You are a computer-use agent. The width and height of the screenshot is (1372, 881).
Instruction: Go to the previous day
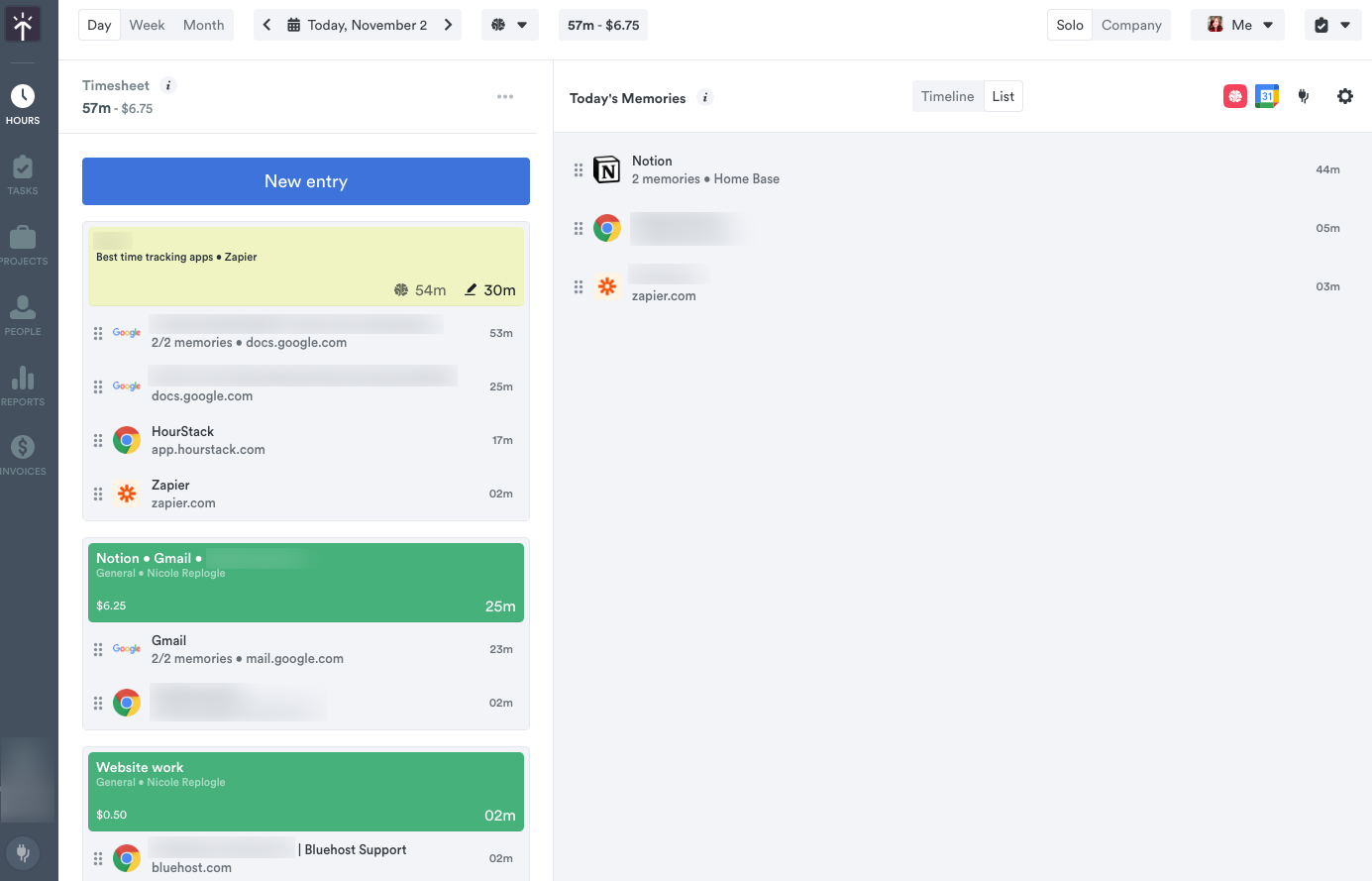(x=266, y=25)
